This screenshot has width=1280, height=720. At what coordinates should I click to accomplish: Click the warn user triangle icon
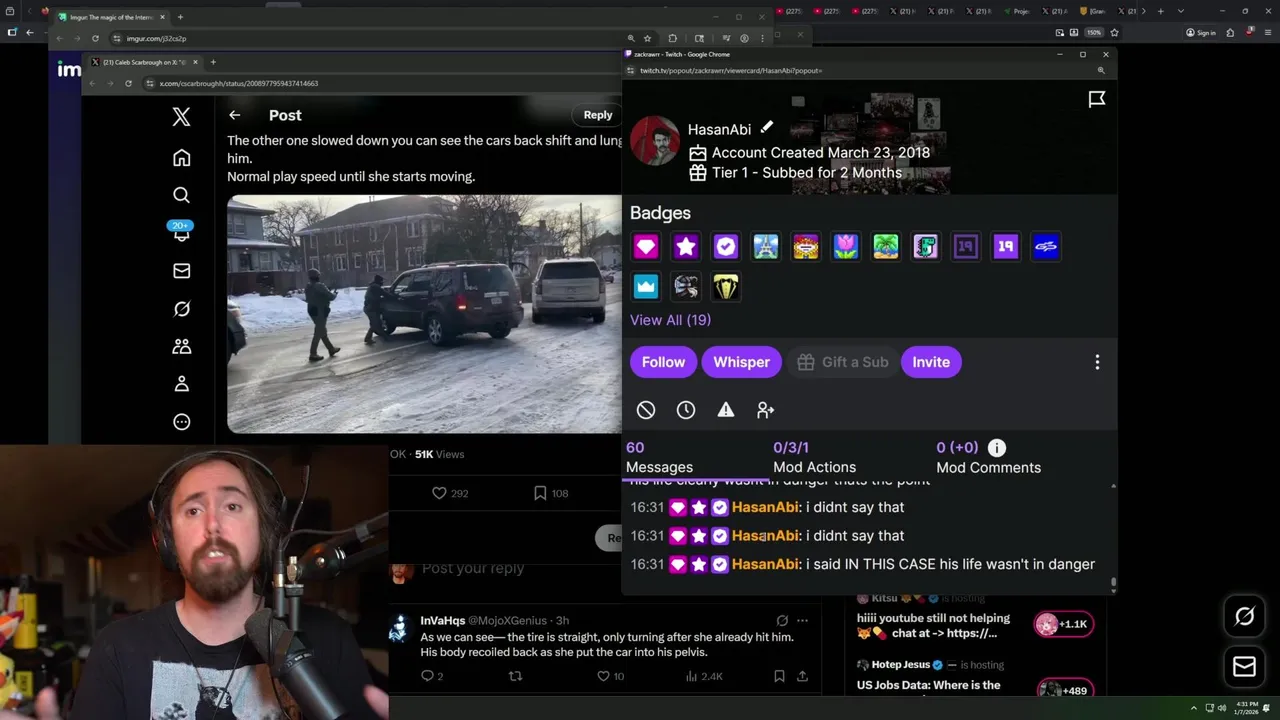point(726,410)
